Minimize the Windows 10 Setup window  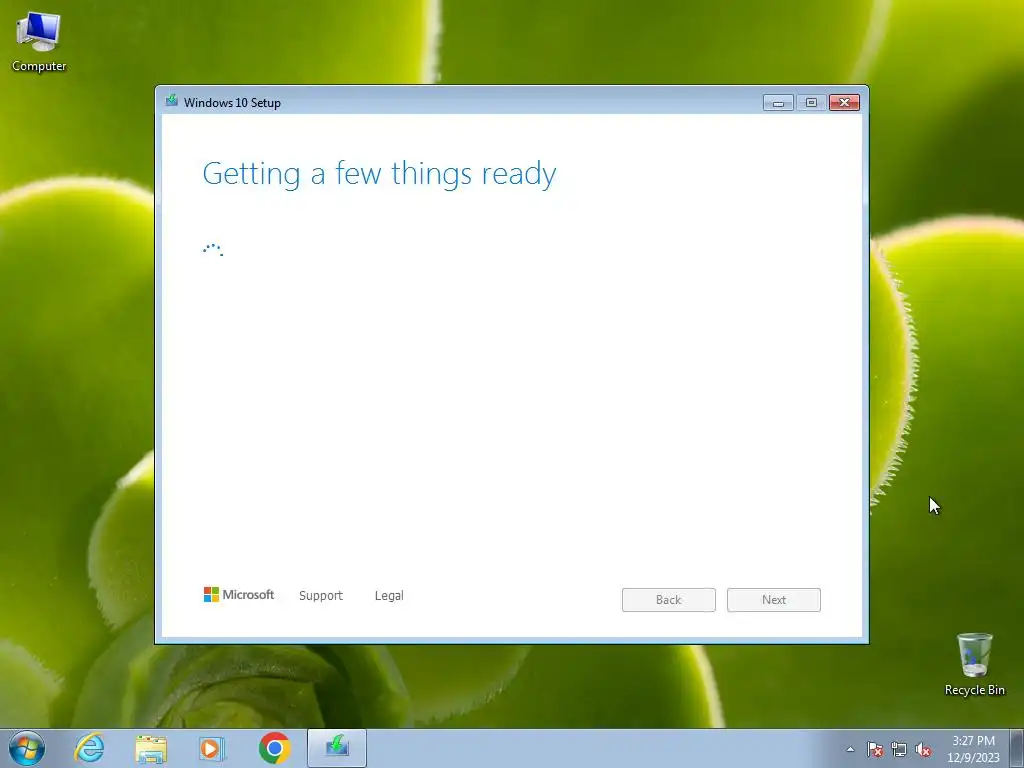tap(778, 103)
